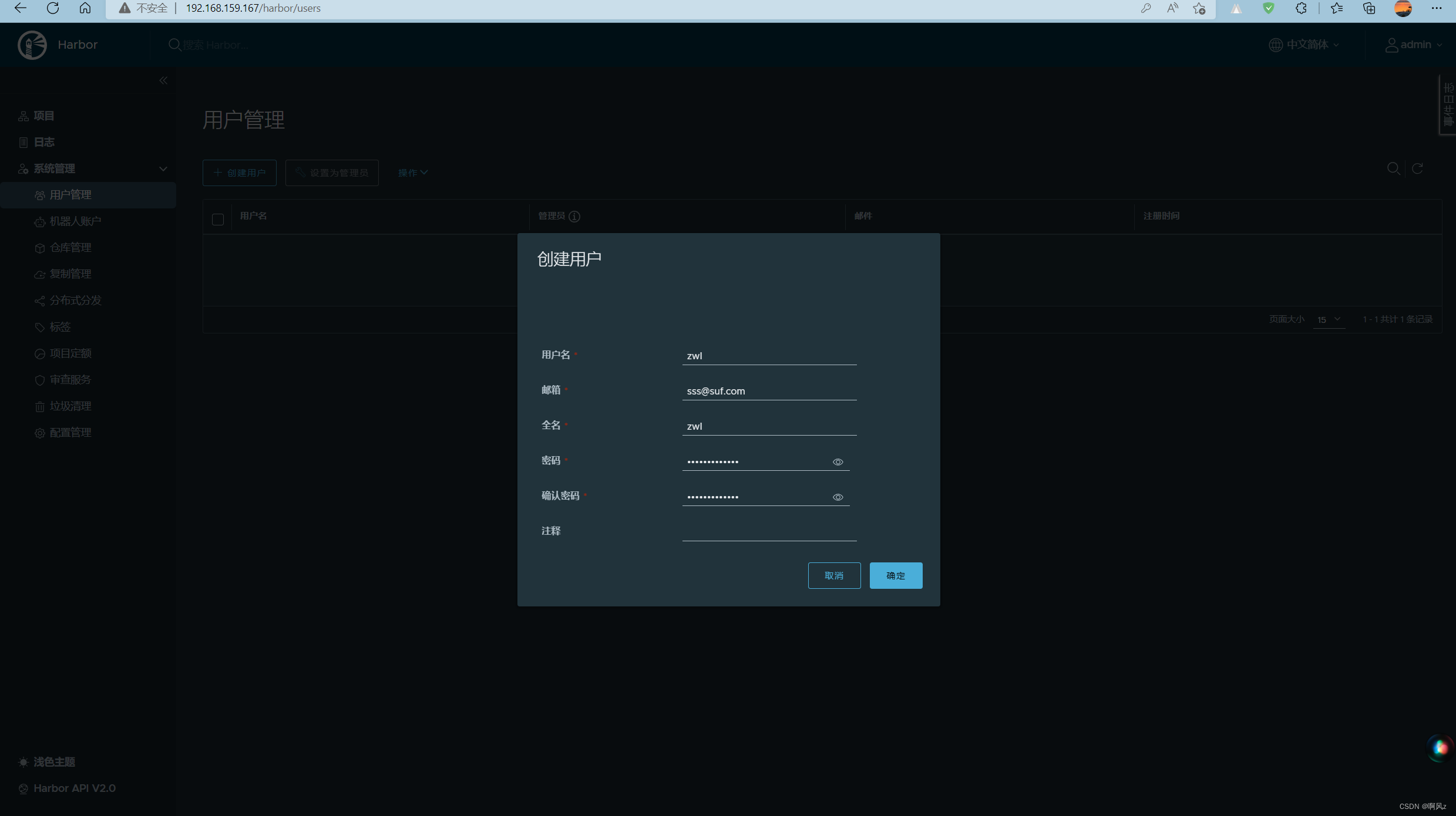The image size is (1456, 816).
Task: Open the 操作 actions dropdown
Action: pyautogui.click(x=412, y=173)
